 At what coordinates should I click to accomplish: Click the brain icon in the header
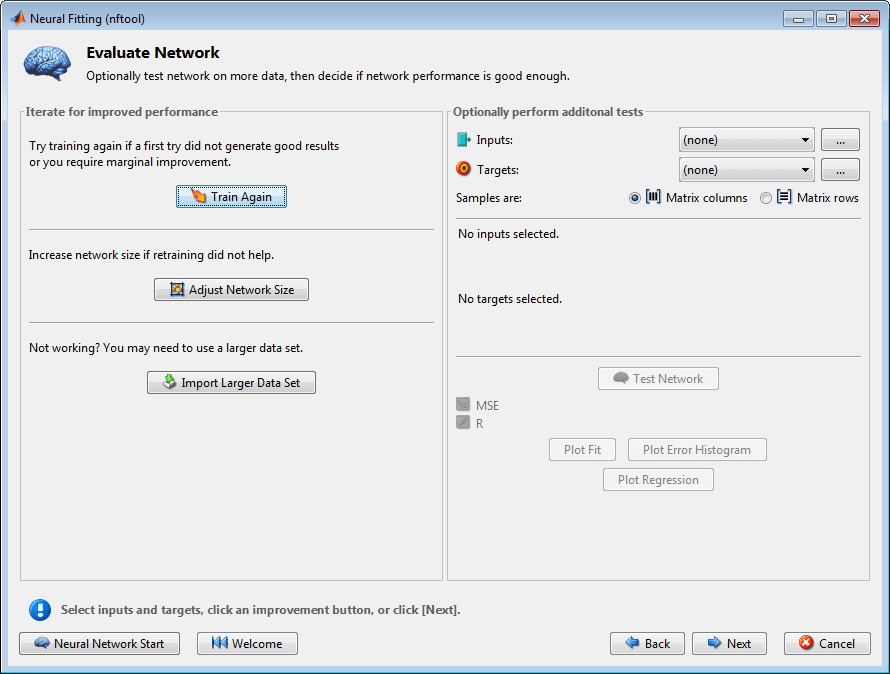[47, 63]
